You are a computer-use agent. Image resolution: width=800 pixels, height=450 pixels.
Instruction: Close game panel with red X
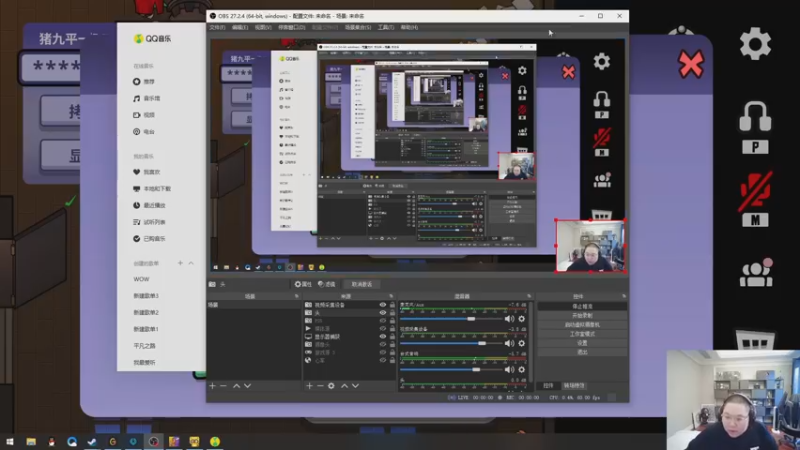tap(691, 64)
